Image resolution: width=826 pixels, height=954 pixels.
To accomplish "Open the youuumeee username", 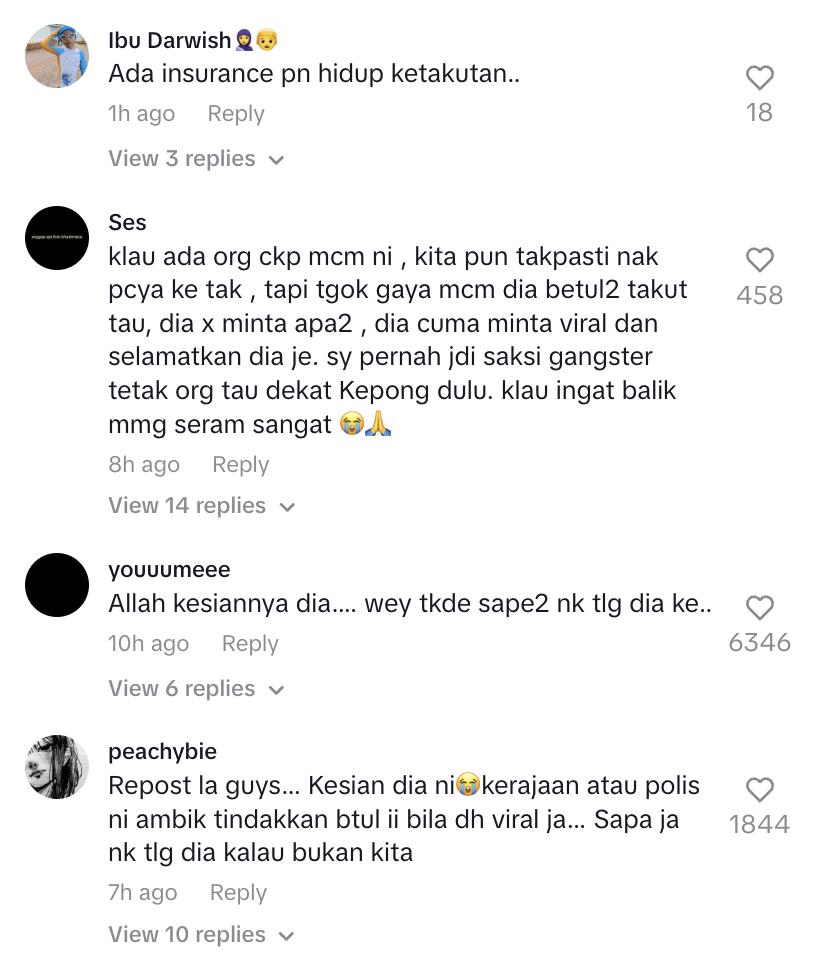I will (169, 570).
